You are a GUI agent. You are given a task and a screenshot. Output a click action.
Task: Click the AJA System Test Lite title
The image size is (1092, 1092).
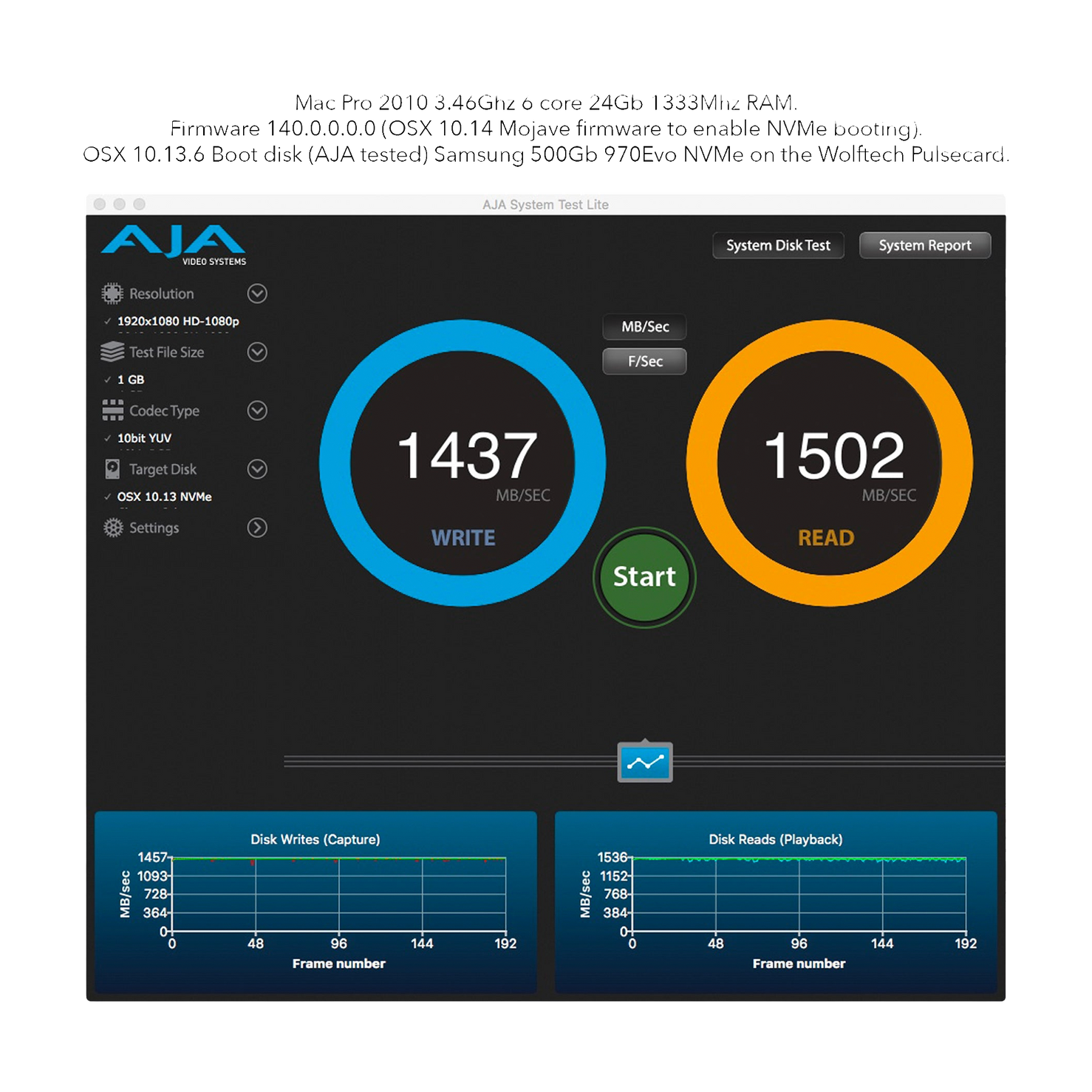(545, 205)
